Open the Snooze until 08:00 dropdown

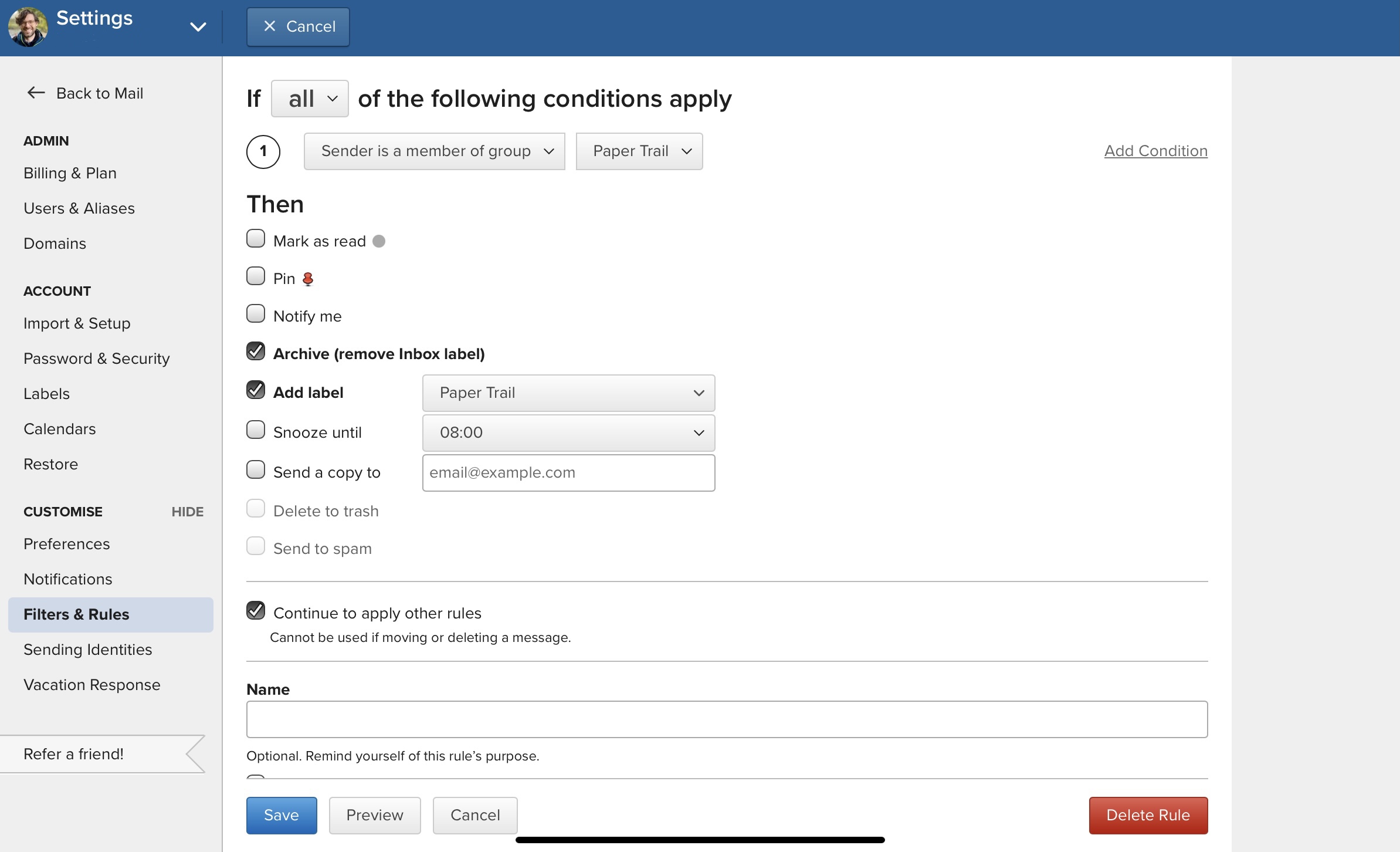tap(568, 433)
